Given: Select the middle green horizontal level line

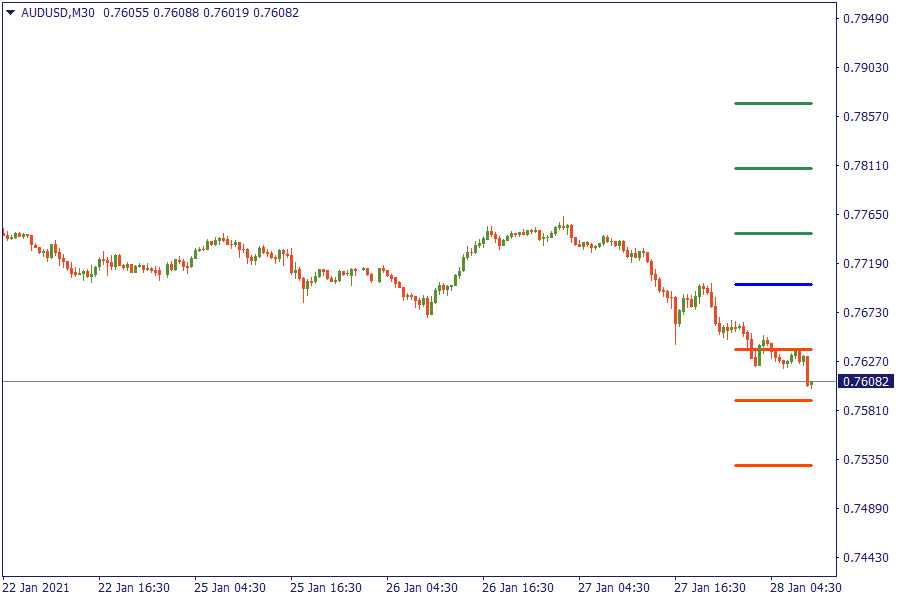Looking at the screenshot, I should [772, 168].
